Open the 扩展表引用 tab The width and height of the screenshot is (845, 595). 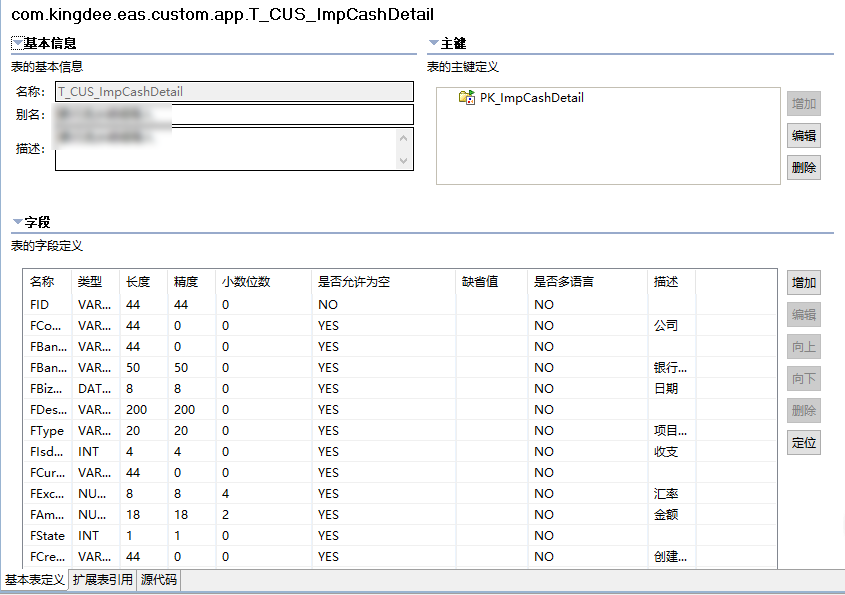coord(102,580)
